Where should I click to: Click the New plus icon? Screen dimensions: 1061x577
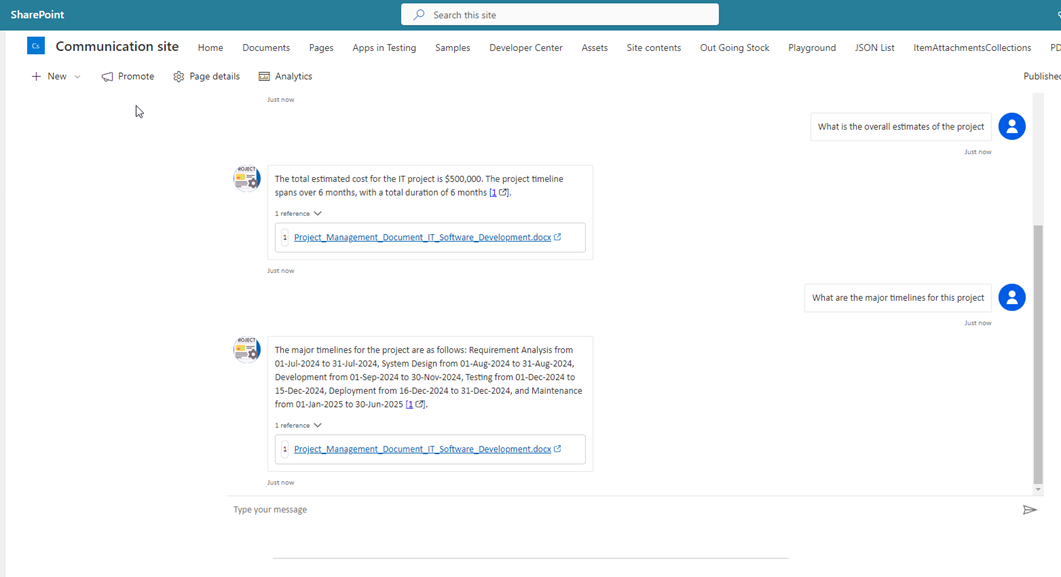(x=36, y=75)
